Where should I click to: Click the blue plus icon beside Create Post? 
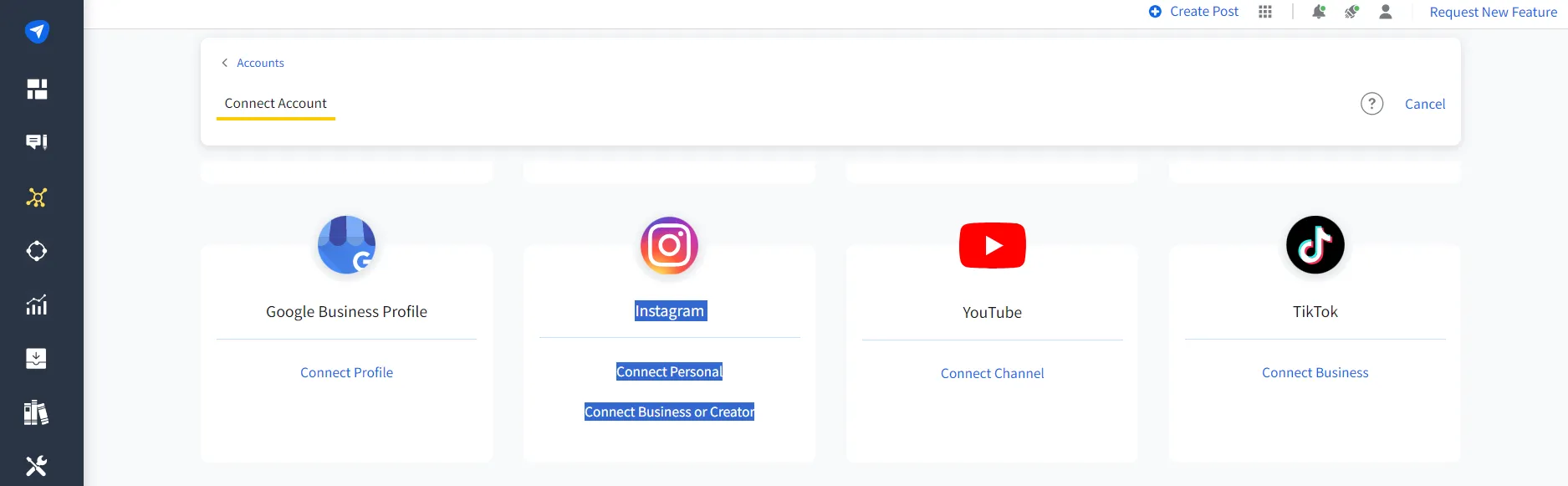(1155, 12)
